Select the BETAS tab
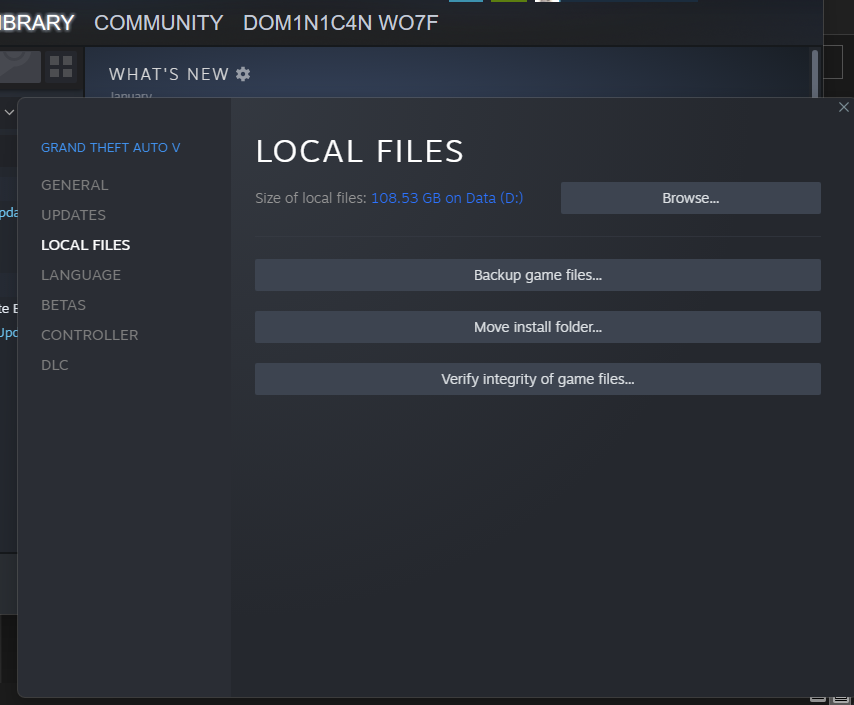The image size is (854, 705). pyautogui.click(x=64, y=305)
